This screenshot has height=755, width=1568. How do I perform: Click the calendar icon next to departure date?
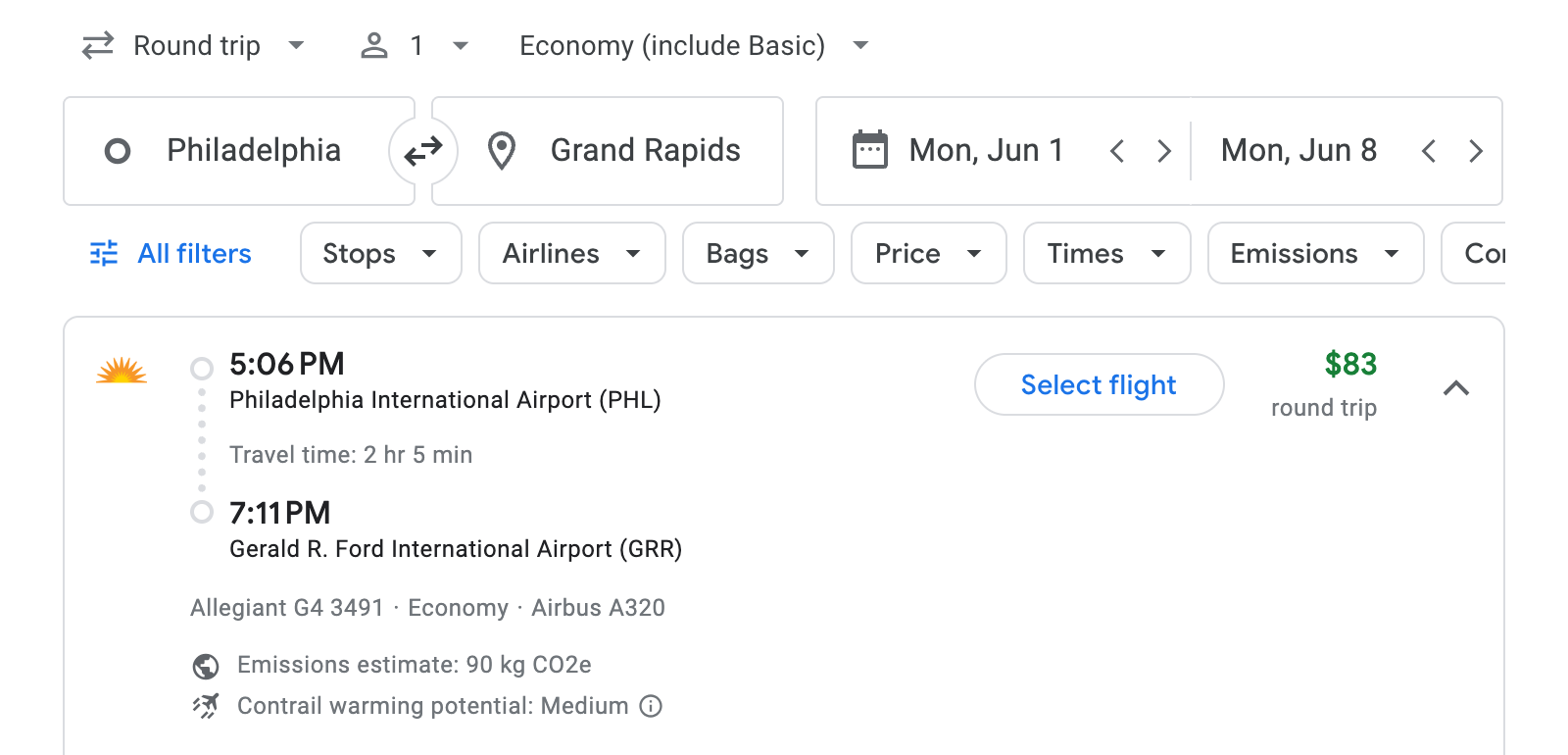(870, 149)
